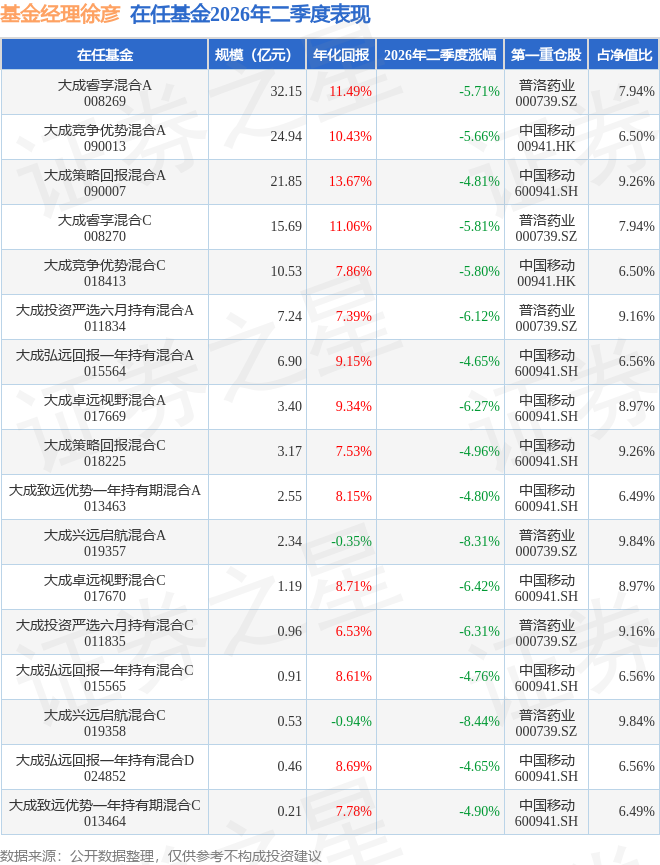
Task: Click the 第一重仓股 column header
Action: 546,55
